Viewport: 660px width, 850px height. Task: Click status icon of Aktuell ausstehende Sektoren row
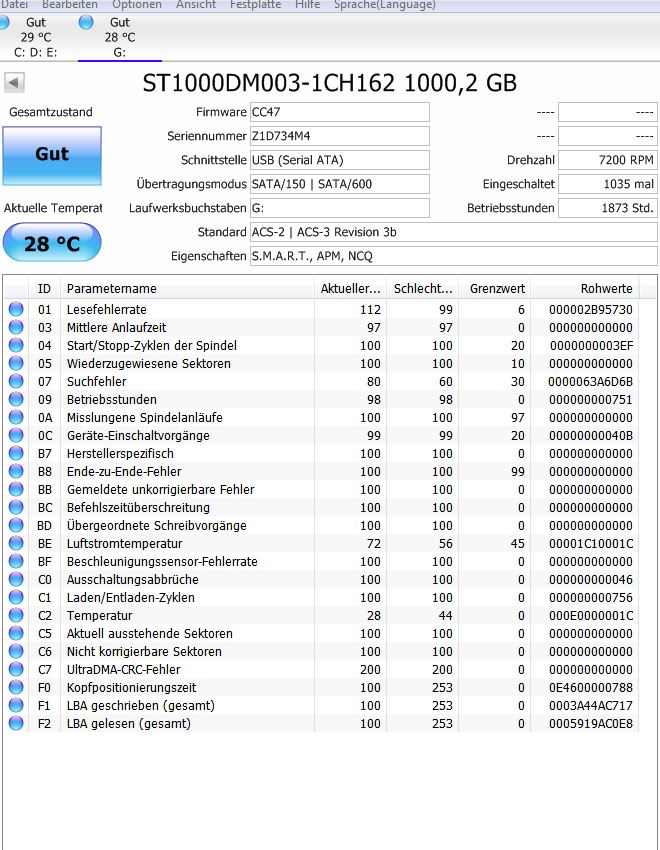[16, 633]
